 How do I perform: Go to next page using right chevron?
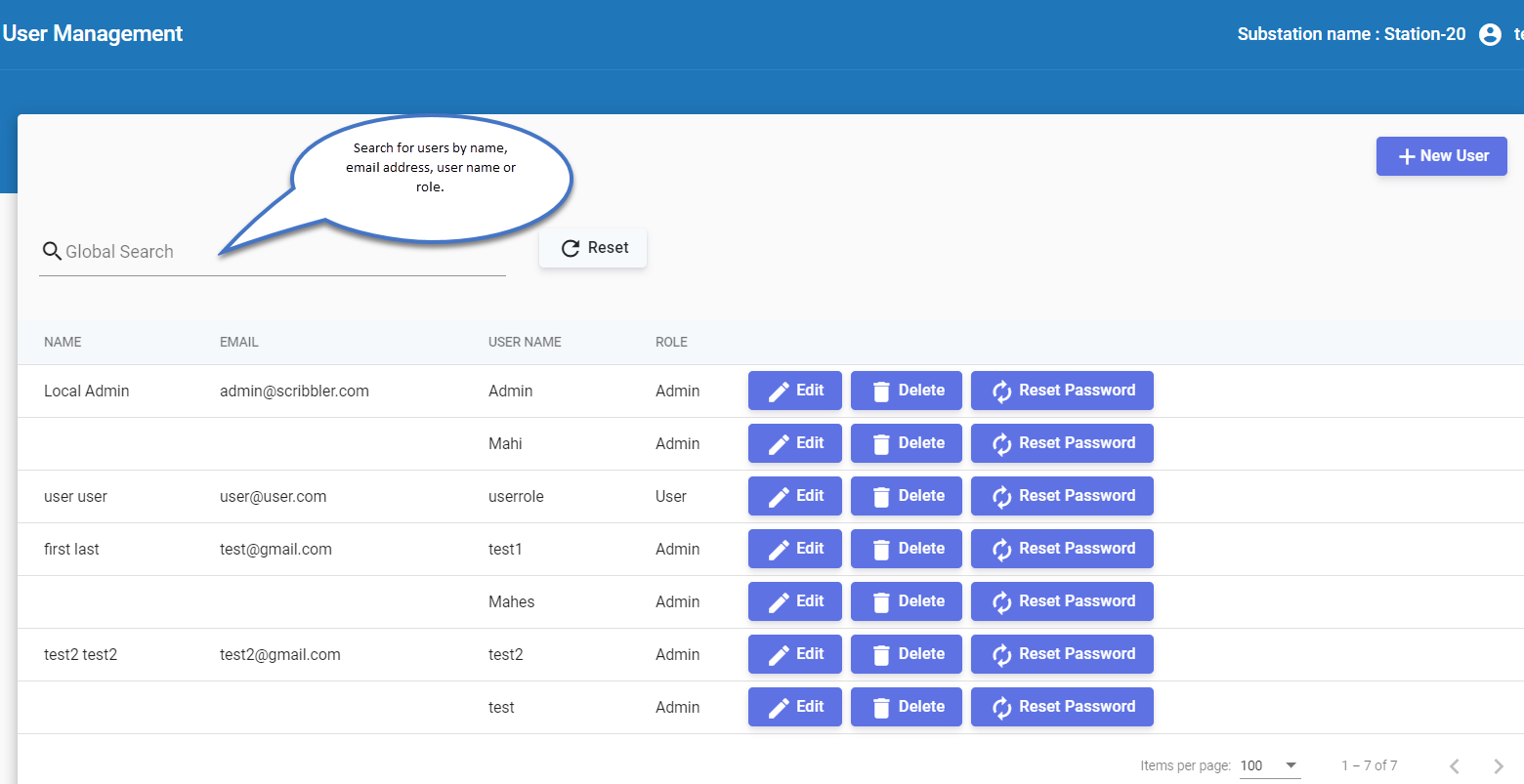[x=1498, y=765]
